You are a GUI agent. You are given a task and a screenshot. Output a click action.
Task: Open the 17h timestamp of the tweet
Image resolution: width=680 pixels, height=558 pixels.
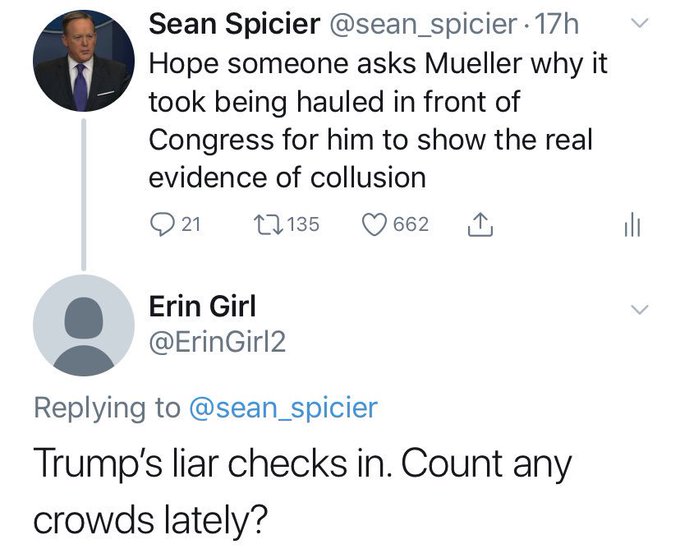click(557, 24)
